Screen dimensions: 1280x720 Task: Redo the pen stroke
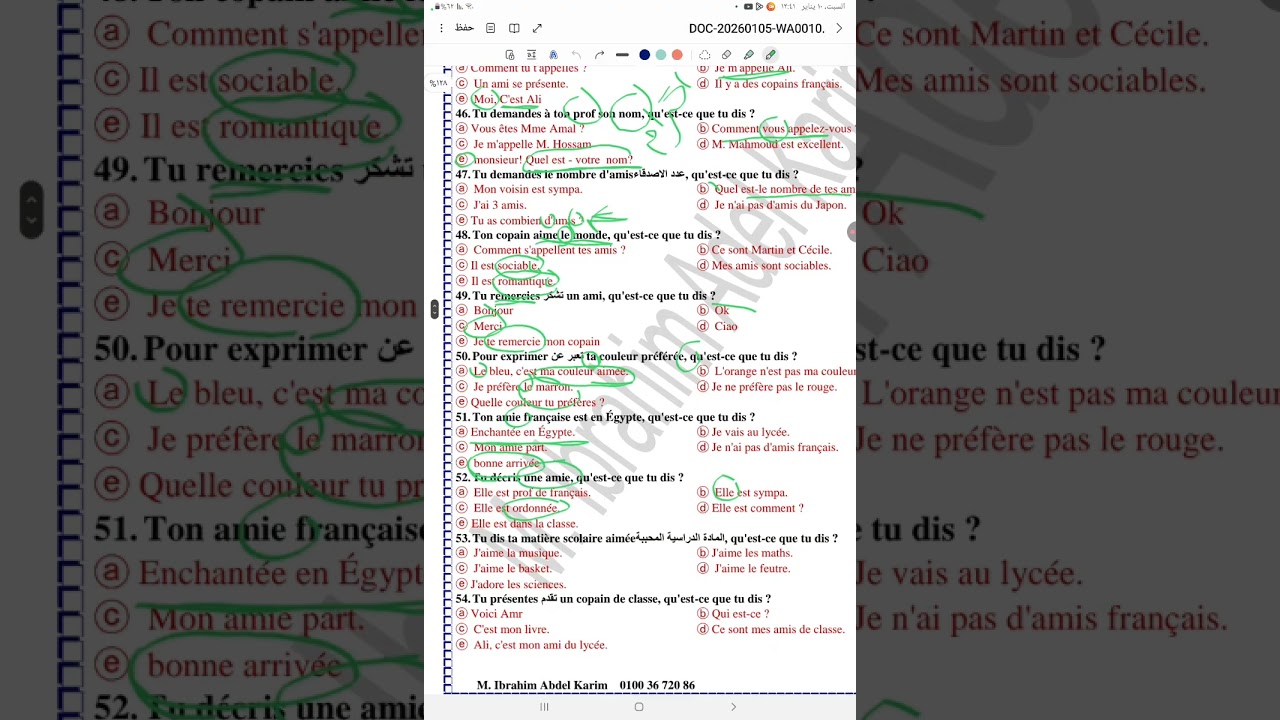tap(599, 55)
